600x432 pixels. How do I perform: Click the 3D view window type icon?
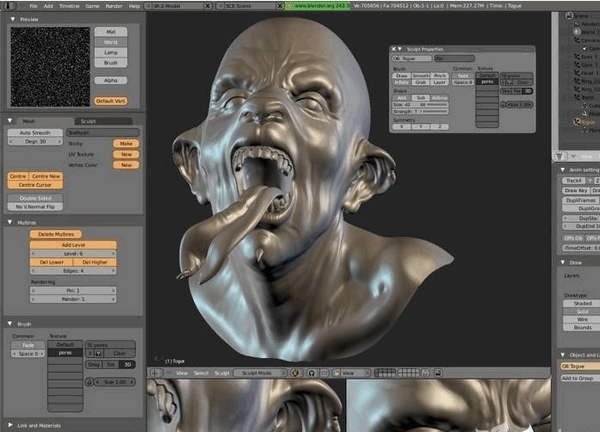point(154,371)
